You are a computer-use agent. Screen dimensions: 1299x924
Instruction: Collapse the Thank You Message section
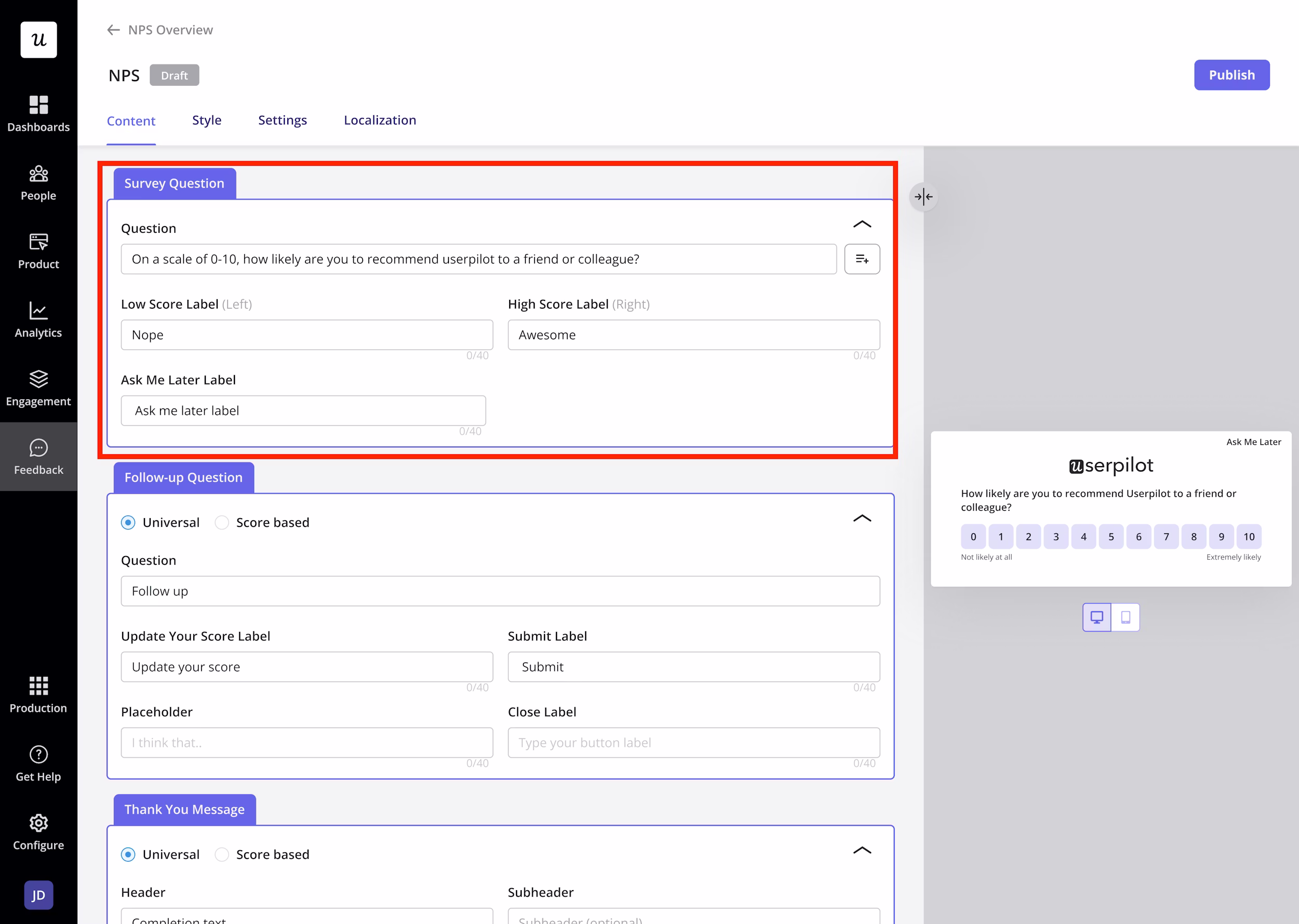[x=862, y=851]
